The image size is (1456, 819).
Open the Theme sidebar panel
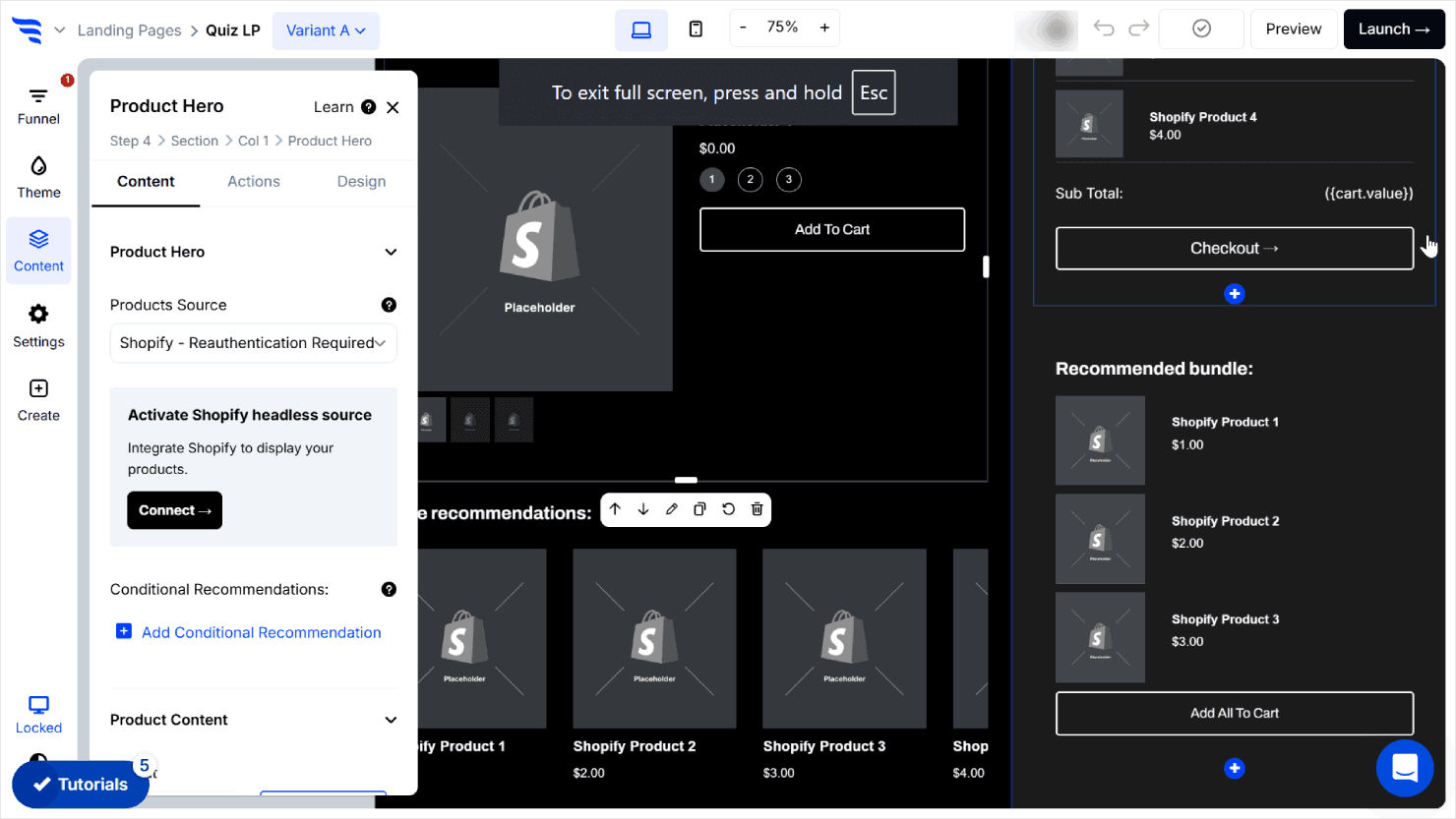(38, 177)
